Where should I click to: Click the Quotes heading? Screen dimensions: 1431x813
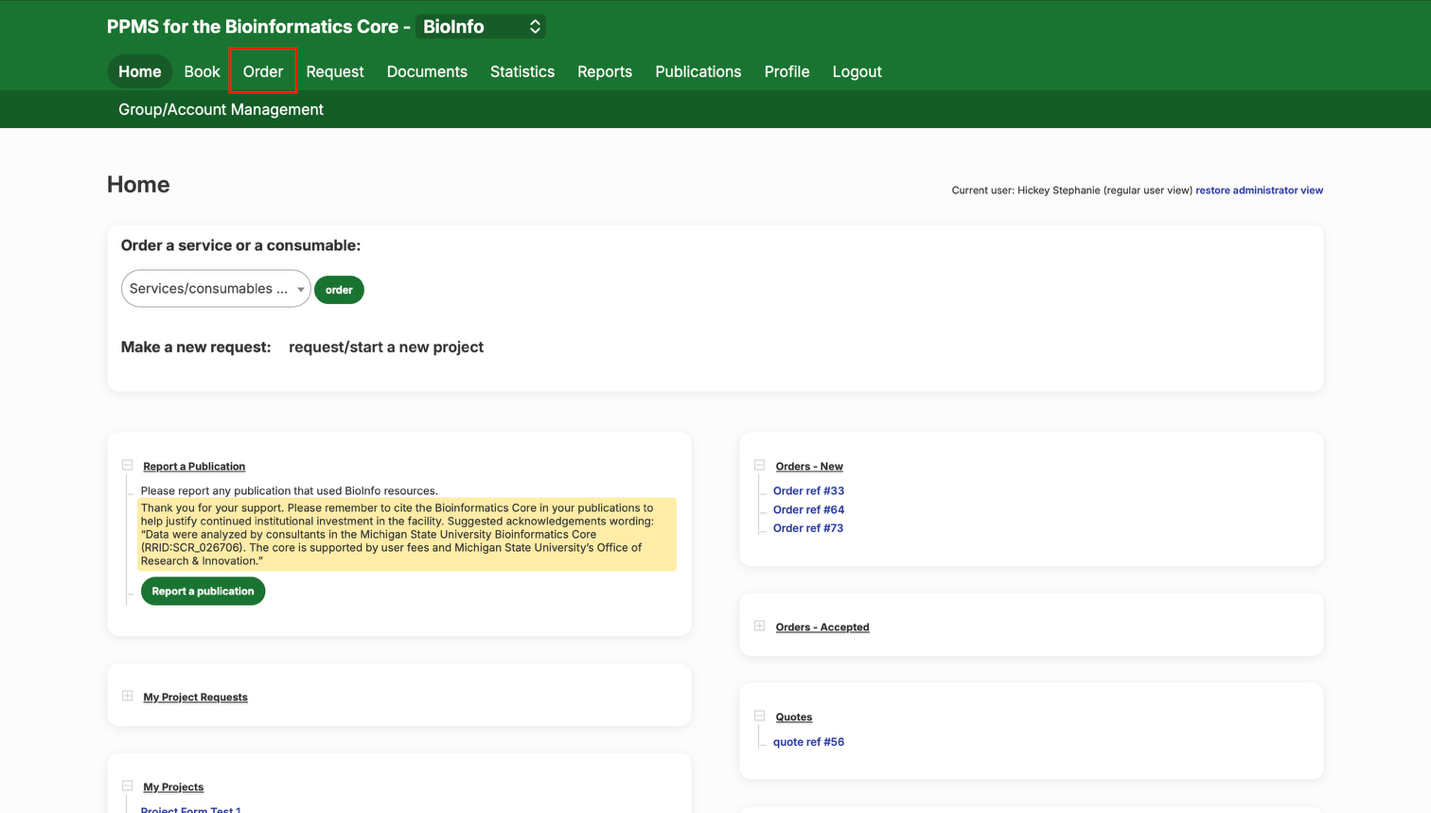tap(794, 717)
